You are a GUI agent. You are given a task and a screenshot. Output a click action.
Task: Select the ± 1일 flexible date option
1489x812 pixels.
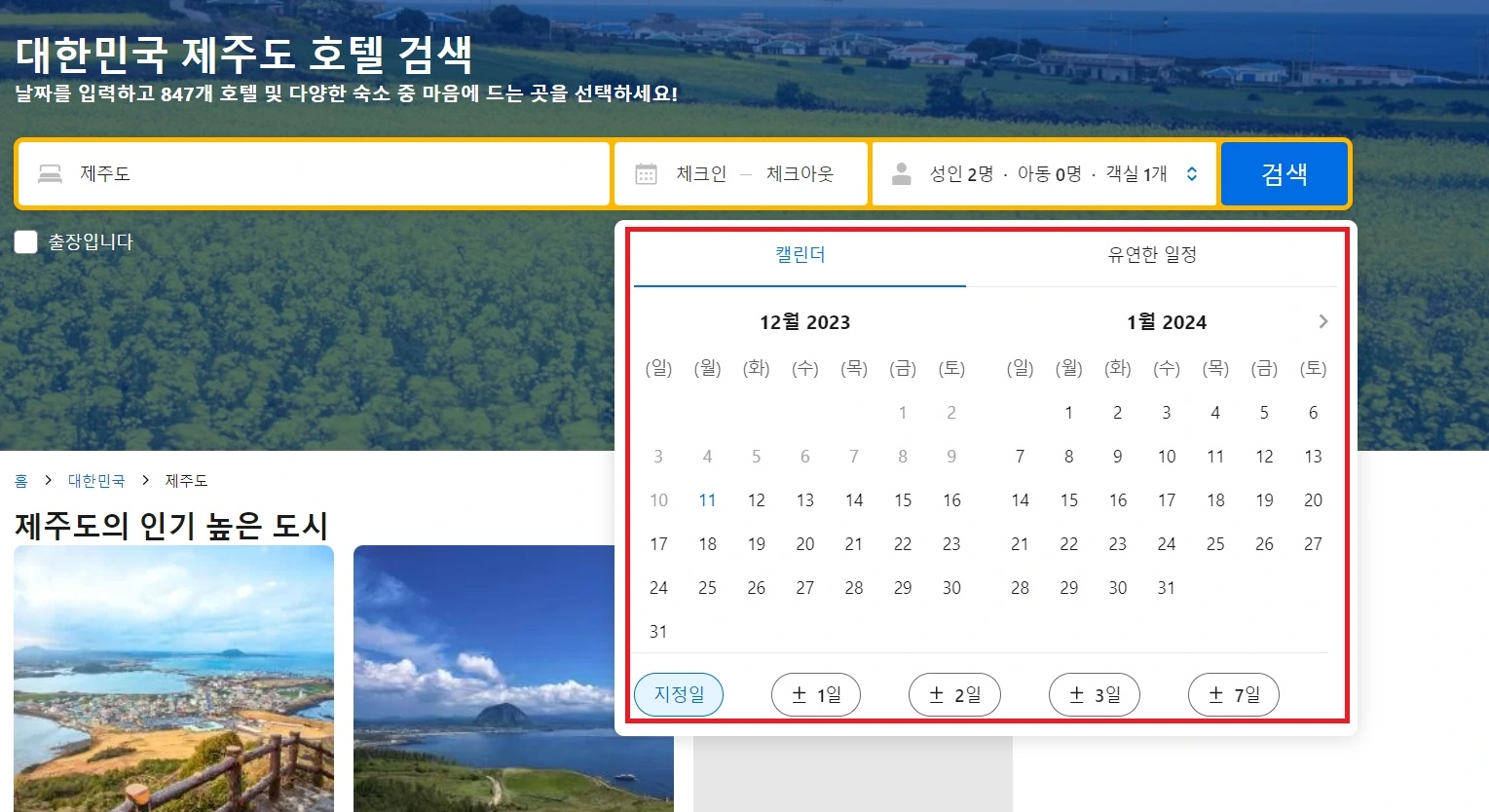[815, 694]
